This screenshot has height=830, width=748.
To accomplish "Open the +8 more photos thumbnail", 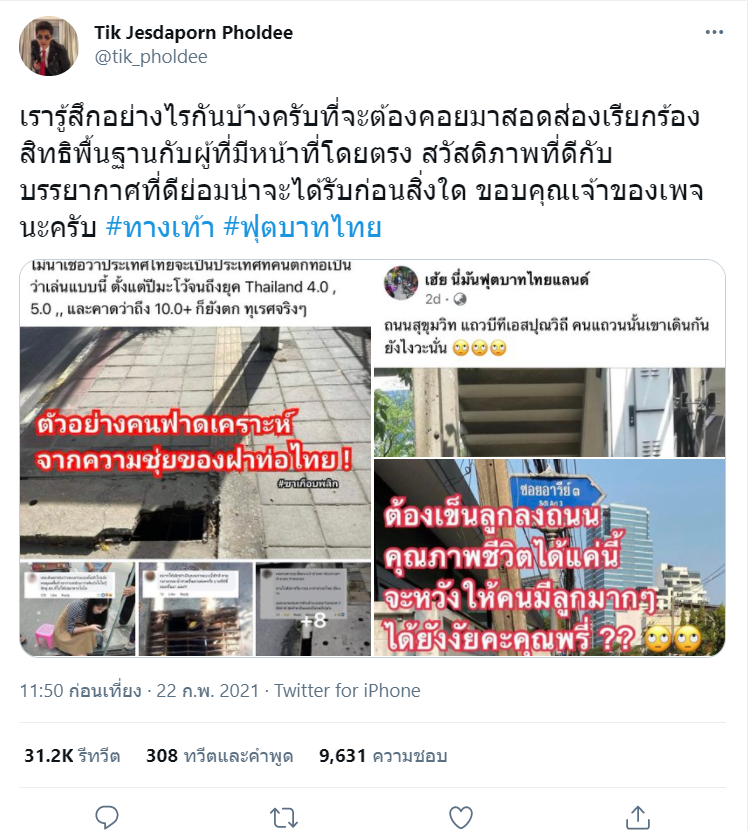I will point(313,609).
